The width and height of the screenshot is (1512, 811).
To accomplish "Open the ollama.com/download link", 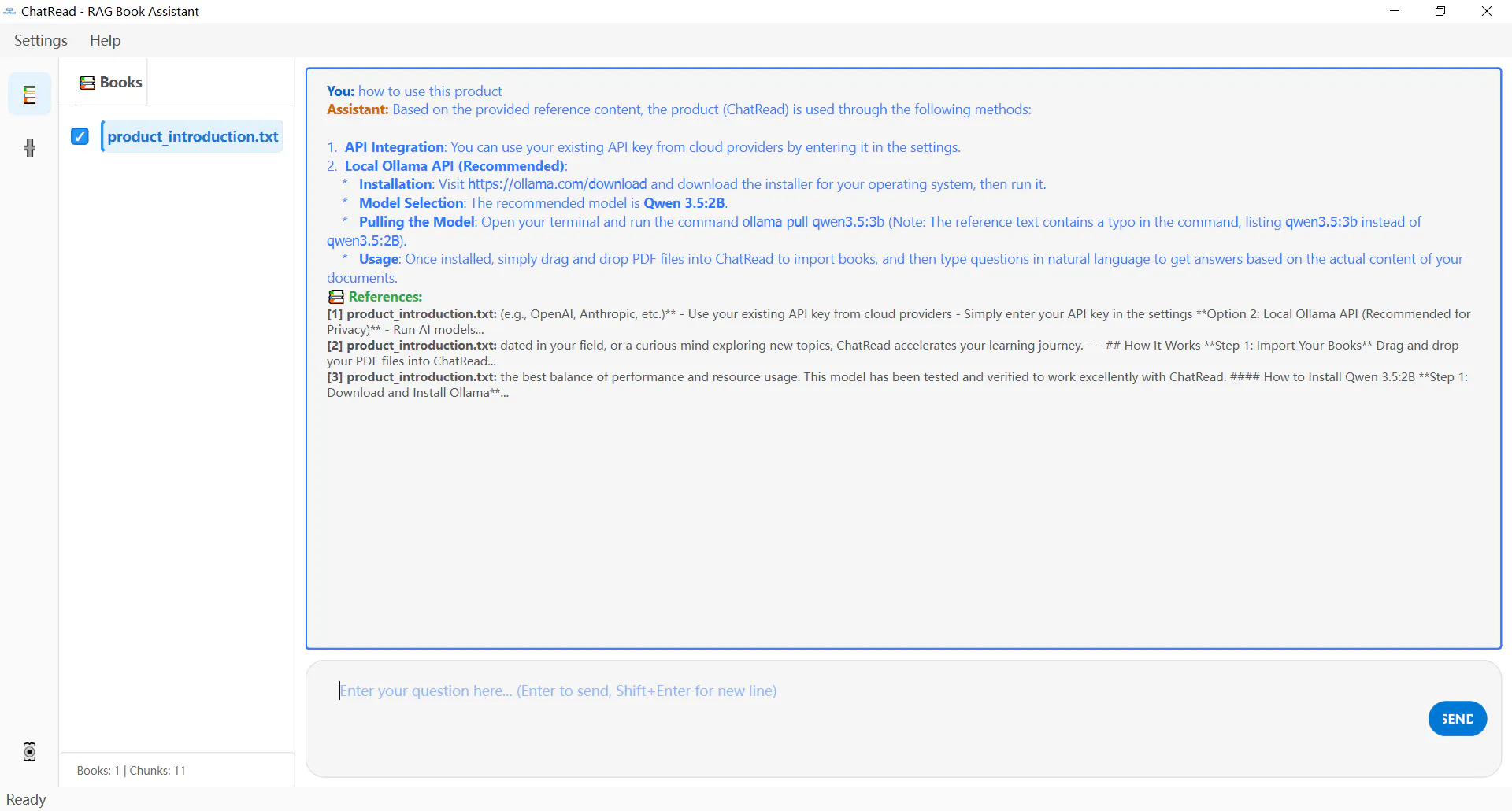I will click(557, 184).
